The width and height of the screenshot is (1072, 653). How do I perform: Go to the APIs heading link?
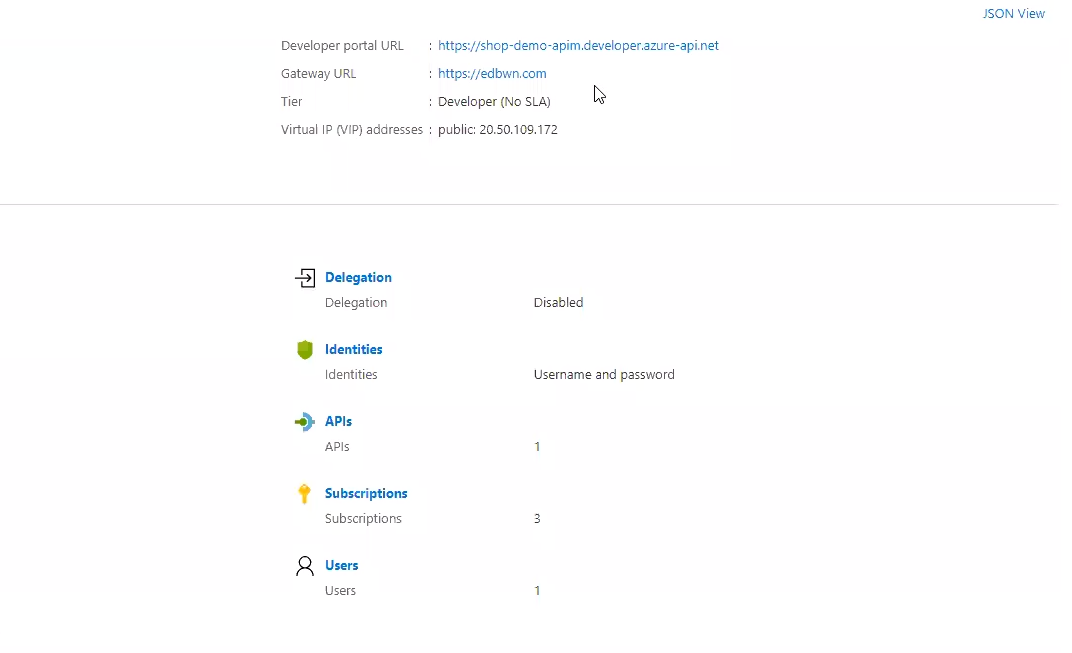tap(338, 422)
